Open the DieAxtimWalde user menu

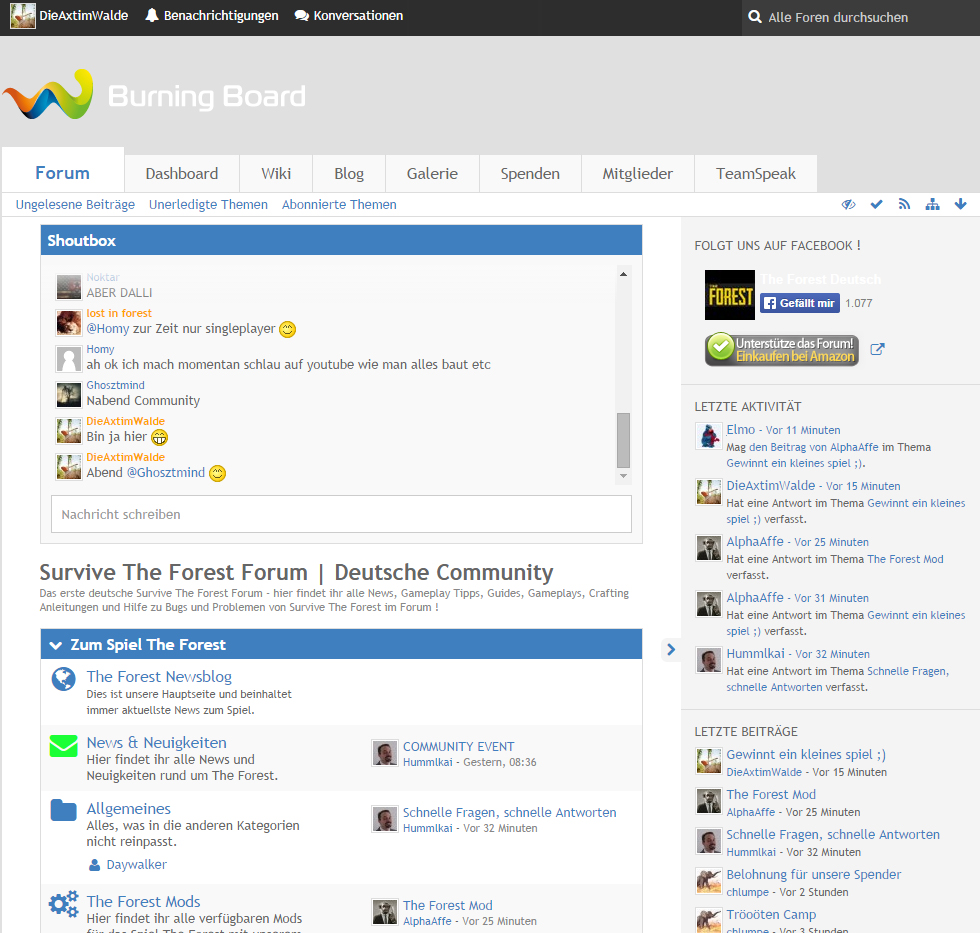coord(69,16)
